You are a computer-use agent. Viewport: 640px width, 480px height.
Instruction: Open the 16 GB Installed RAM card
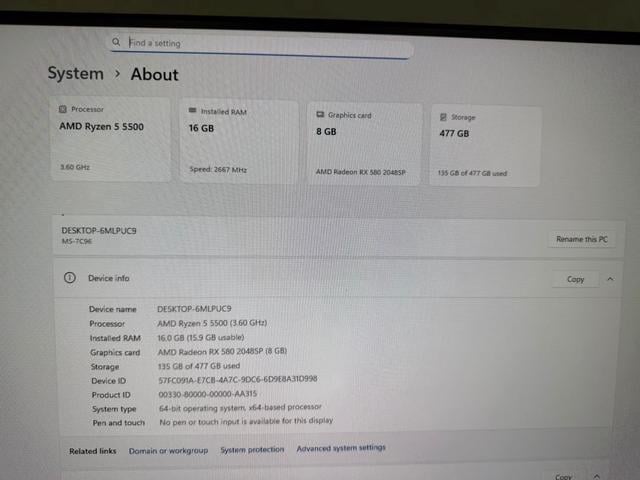[x=239, y=142]
